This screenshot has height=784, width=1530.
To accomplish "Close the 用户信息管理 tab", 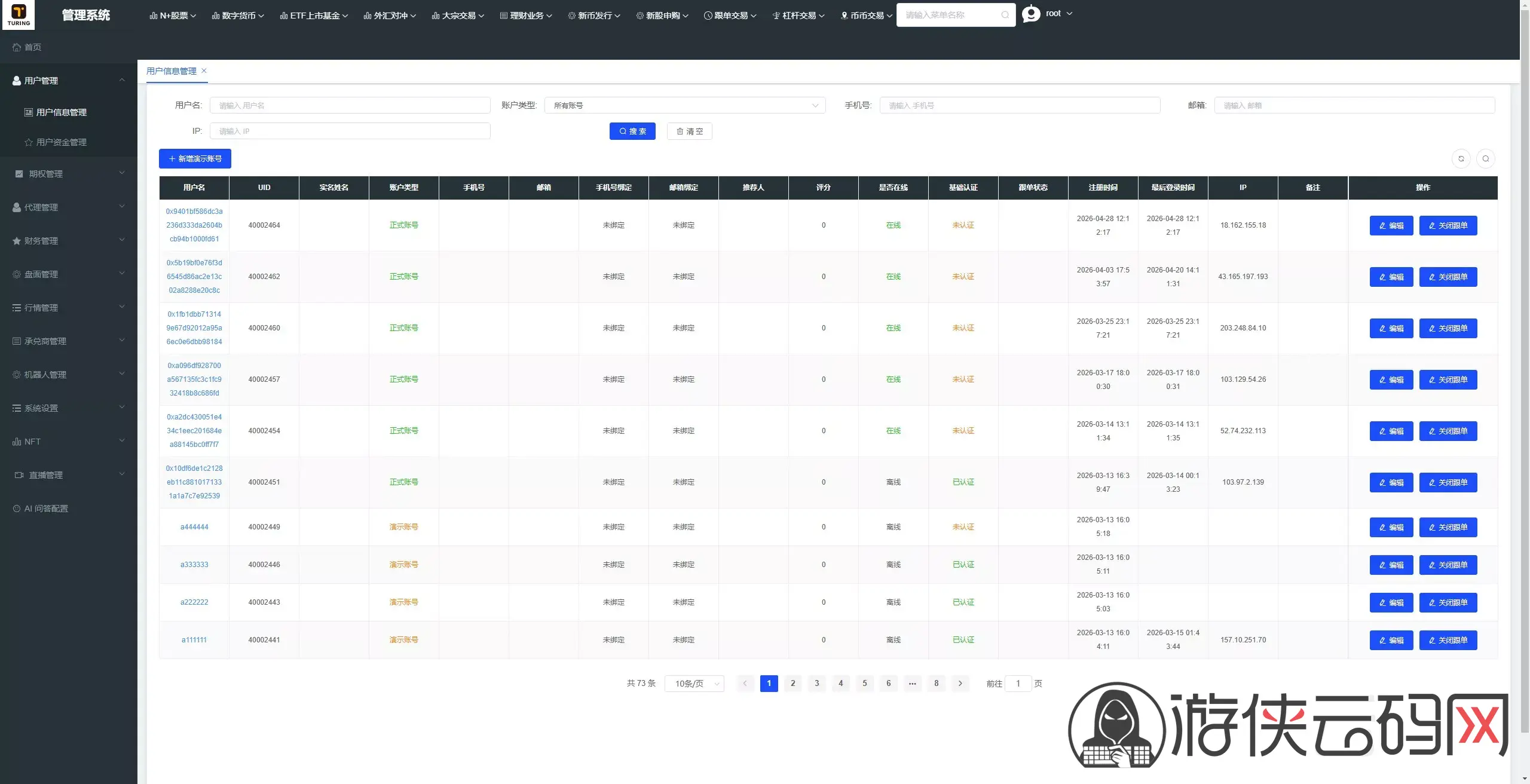I will pos(204,71).
